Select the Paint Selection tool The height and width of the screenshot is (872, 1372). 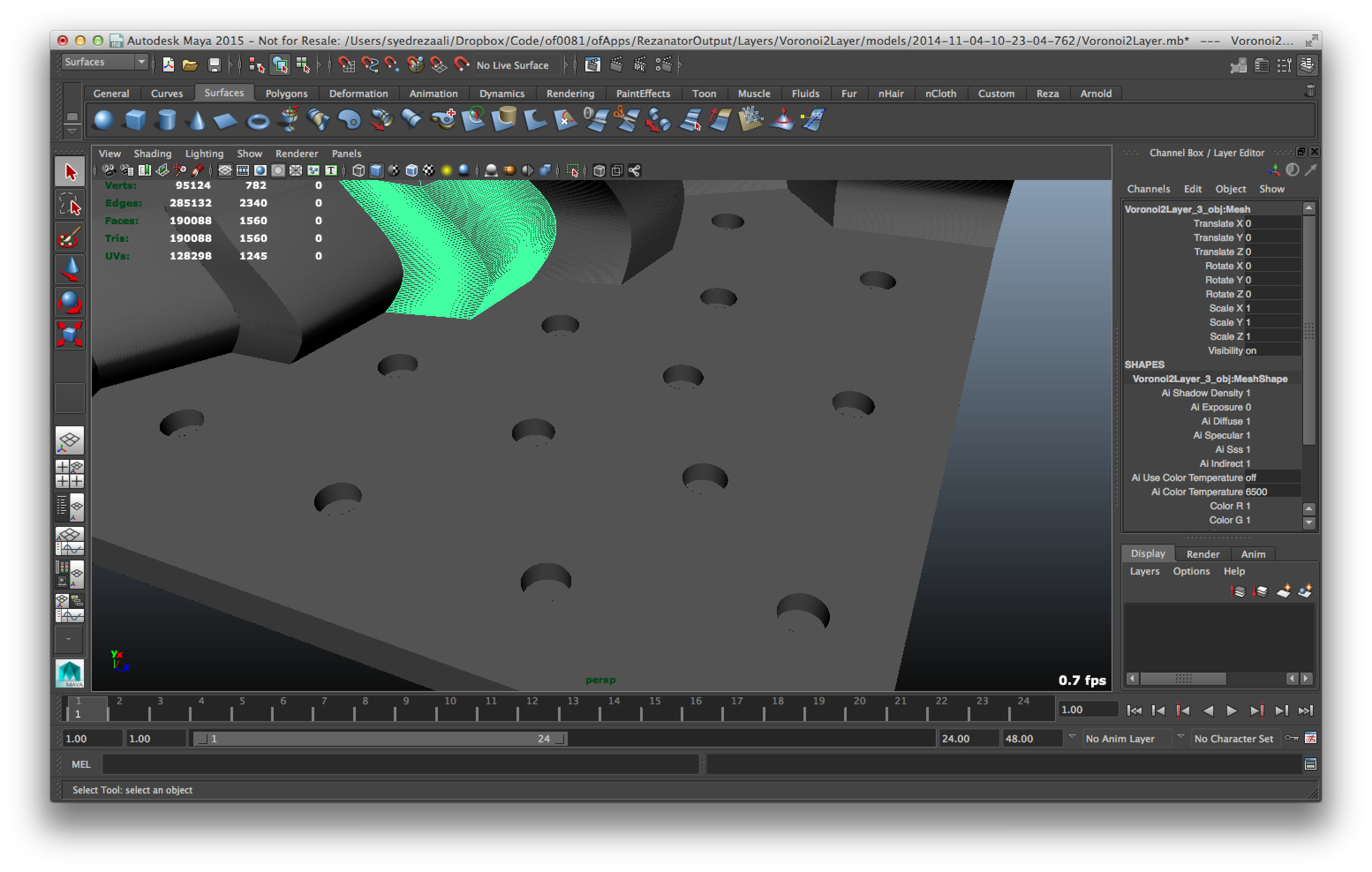click(x=70, y=237)
